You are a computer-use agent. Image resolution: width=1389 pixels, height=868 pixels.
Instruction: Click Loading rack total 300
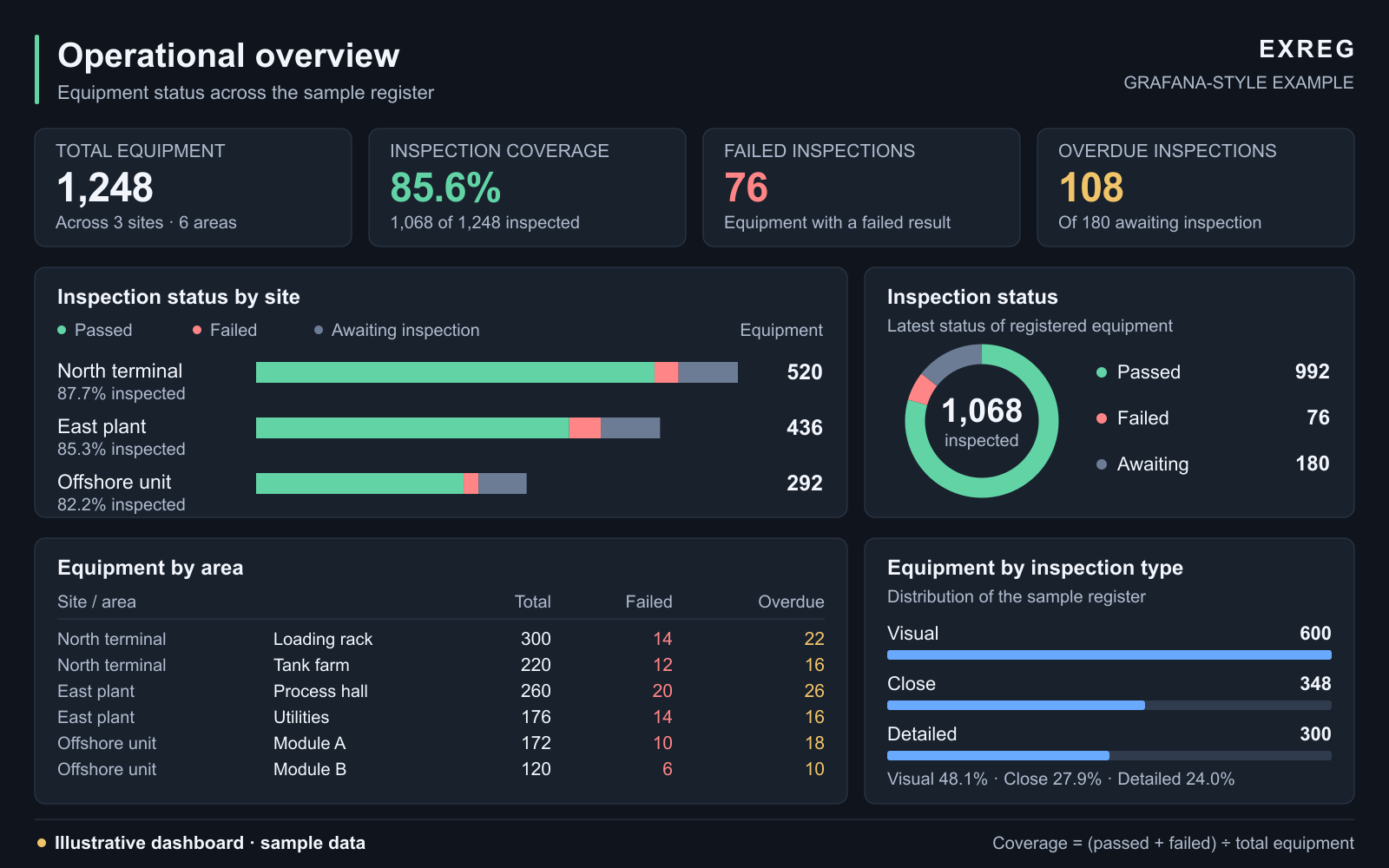pyautogui.click(x=536, y=639)
